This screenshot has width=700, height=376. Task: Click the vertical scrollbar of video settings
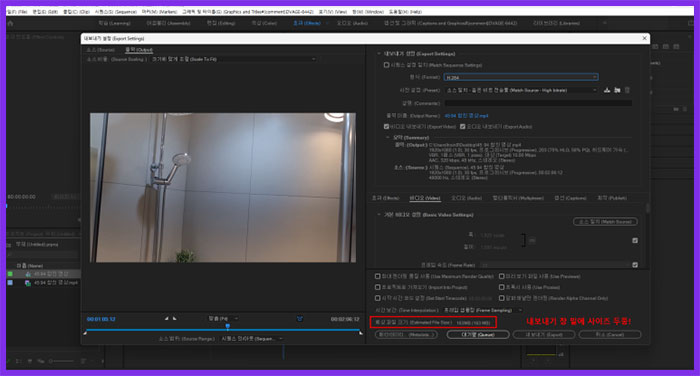tap(647, 209)
